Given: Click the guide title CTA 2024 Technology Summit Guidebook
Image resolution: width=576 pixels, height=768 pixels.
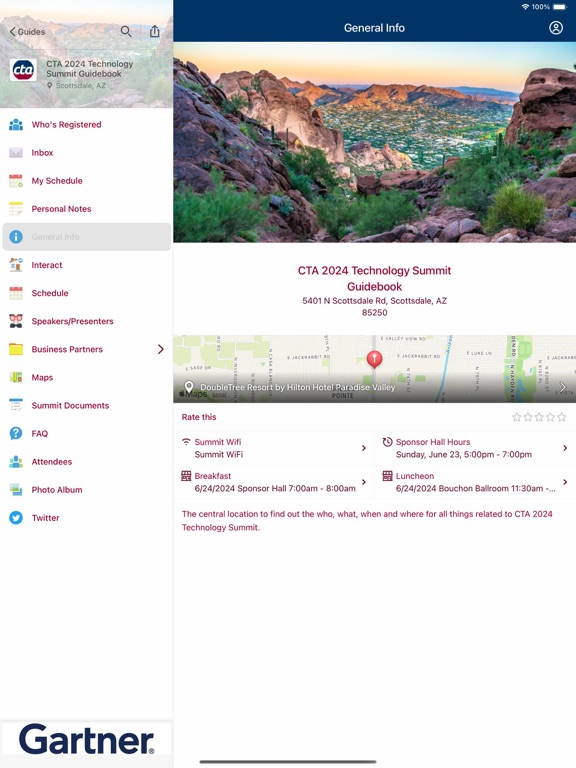Looking at the screenshot, I should [x=375, y=279].
